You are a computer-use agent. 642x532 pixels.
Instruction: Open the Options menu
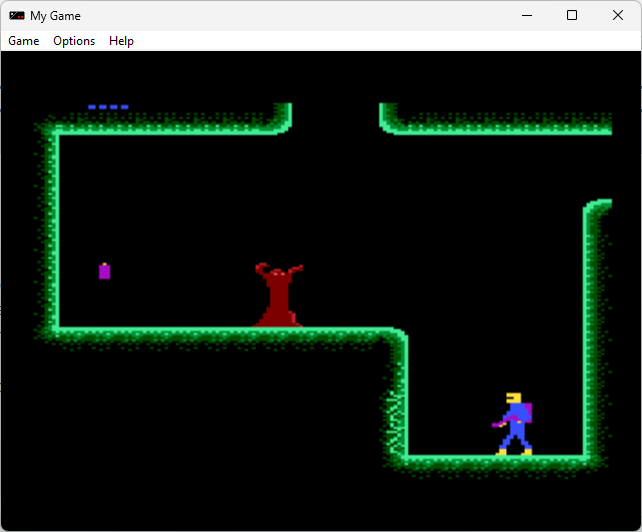tap(74, 41)
